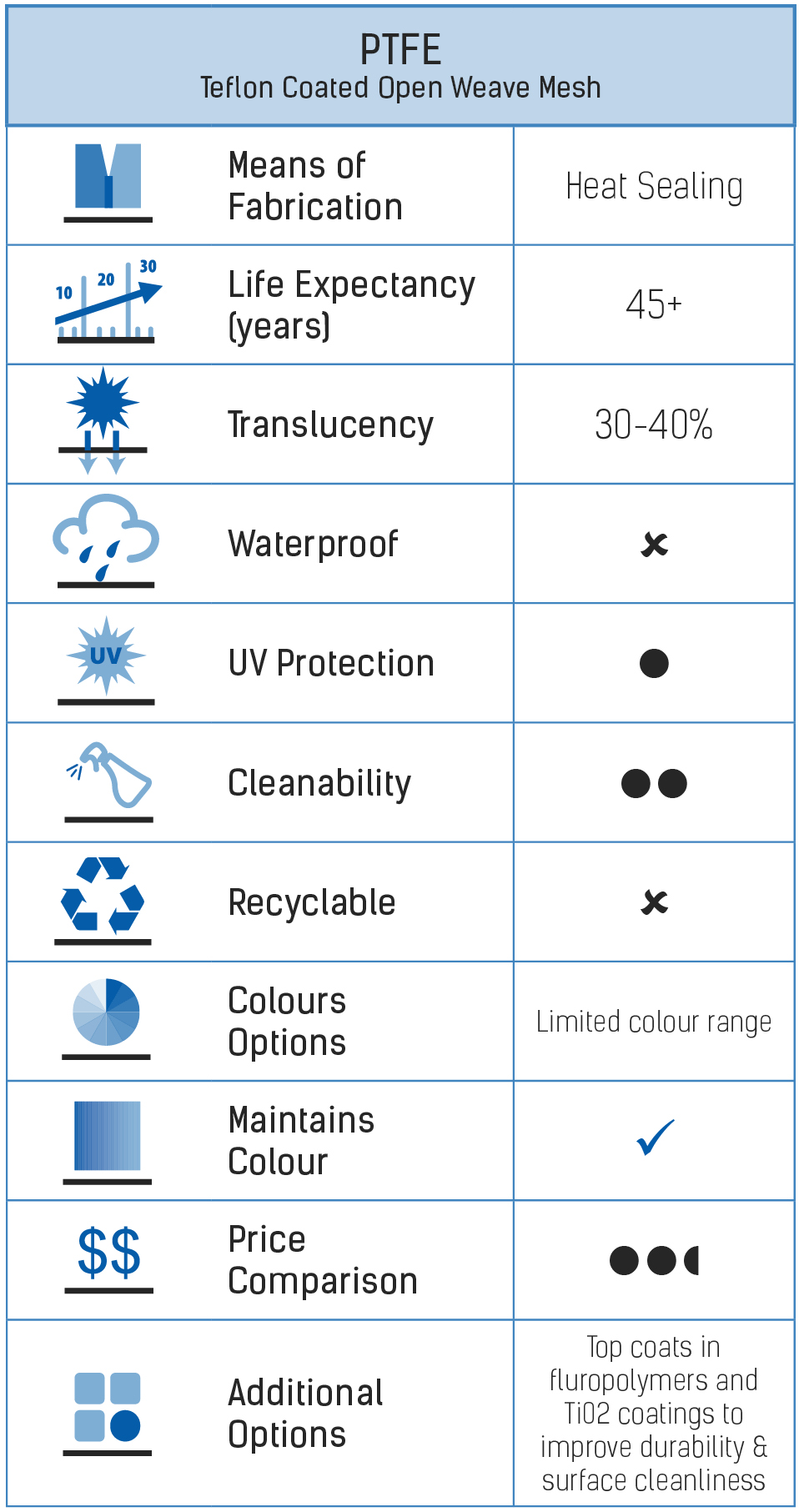Click the Colours Options pie wheel

[x=106, y=1017]
